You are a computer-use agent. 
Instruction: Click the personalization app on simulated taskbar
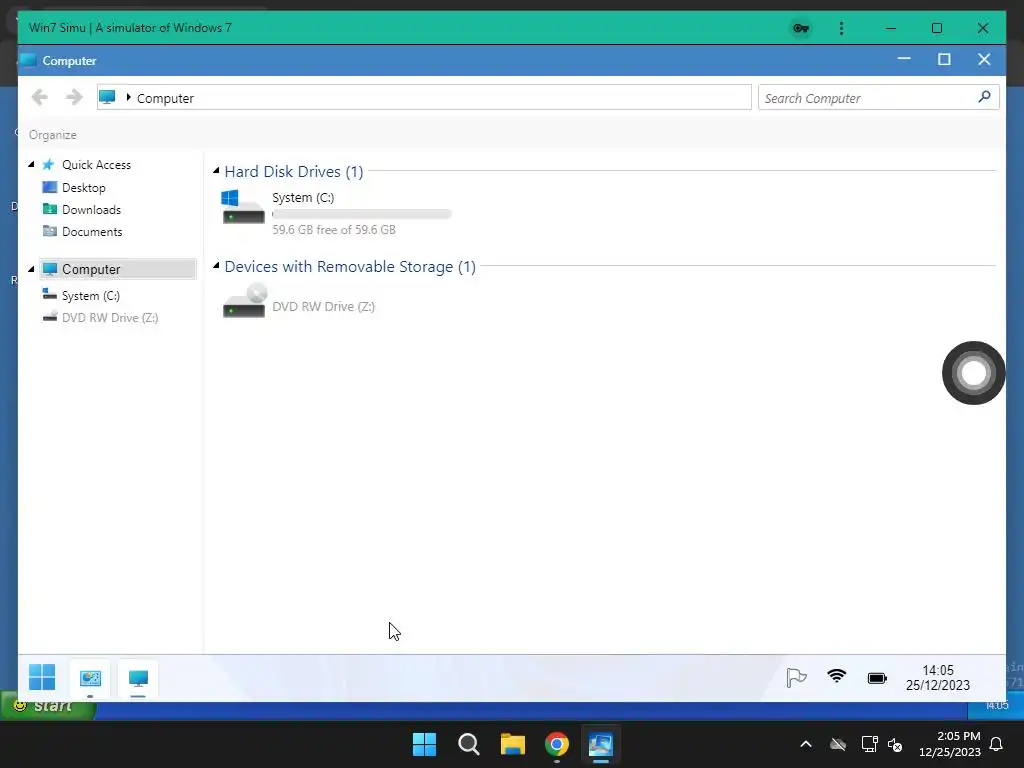pos(90,679)
